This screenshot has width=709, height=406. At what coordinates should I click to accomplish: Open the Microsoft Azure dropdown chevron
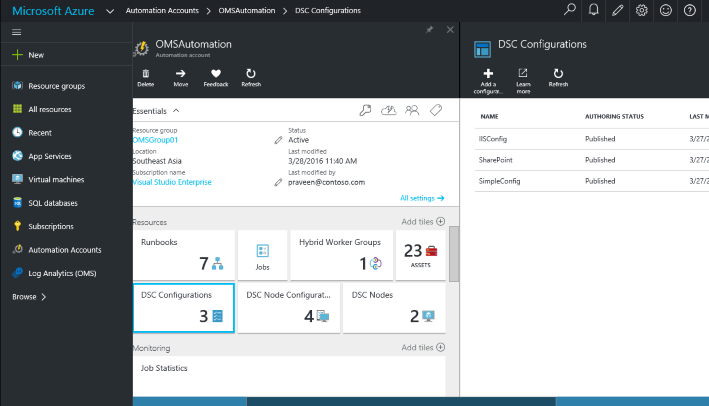(x=110, y=11)
